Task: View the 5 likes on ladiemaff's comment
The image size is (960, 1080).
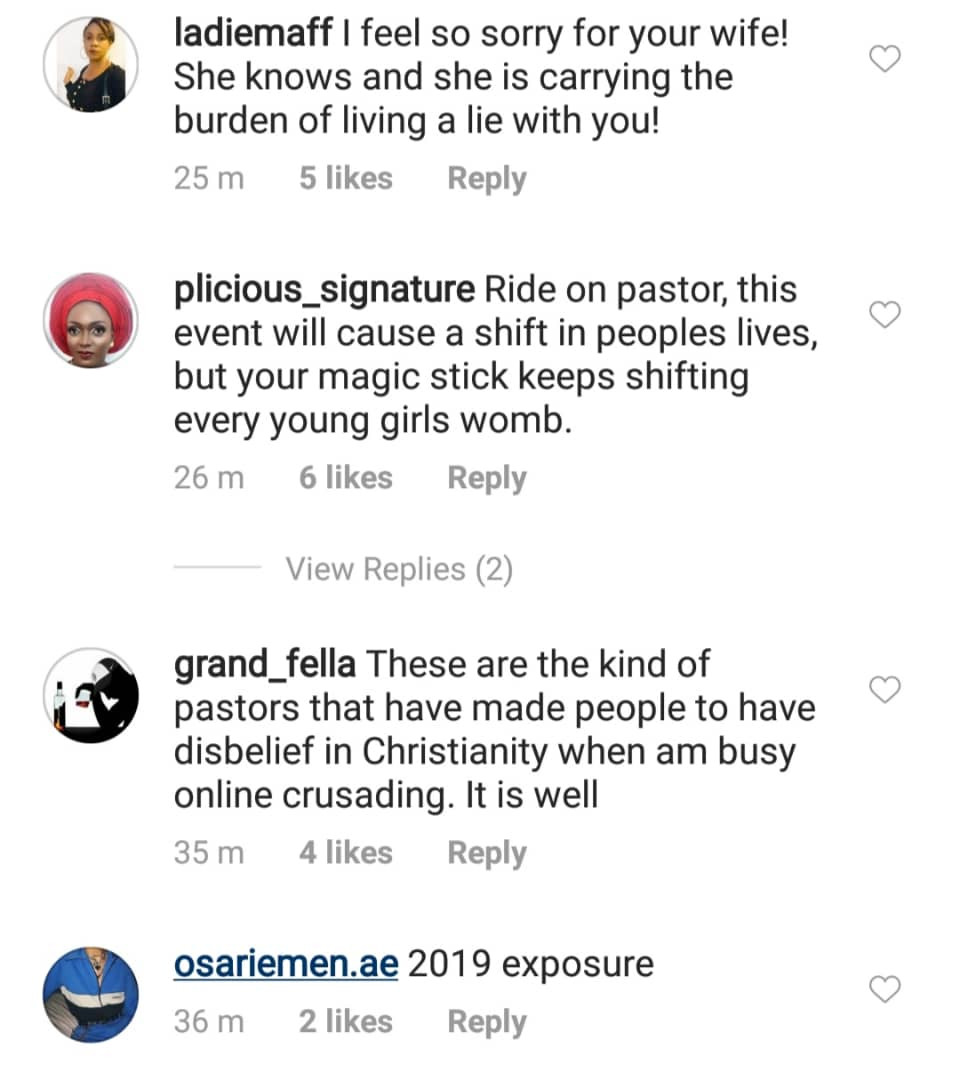Action: (x=345, y=179)
